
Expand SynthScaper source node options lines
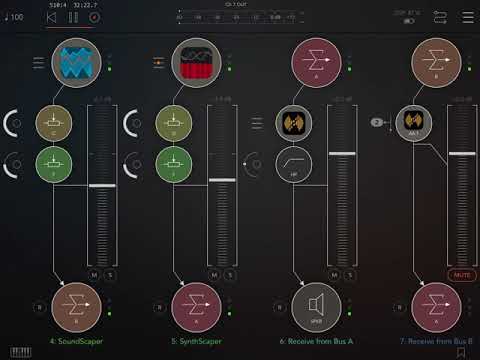[x=159, y=63]
